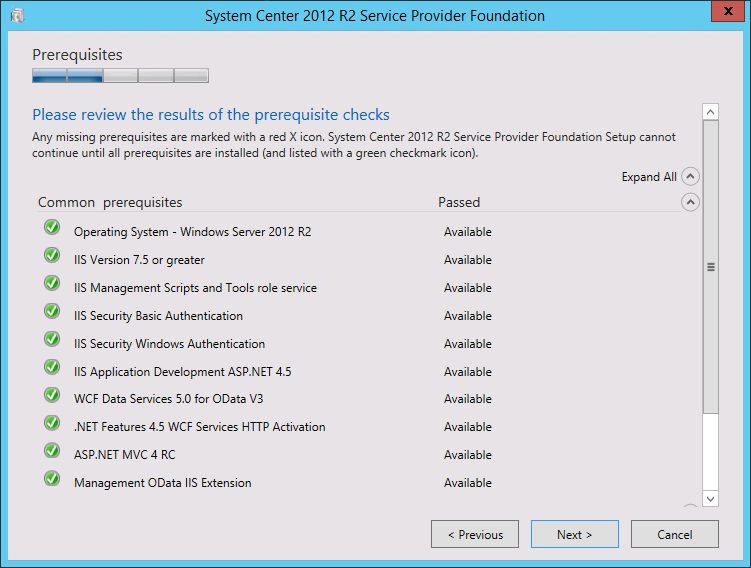Click 'Please review the results' heading
This screenshot has height=568, width=751.
[x=211, y=115]
